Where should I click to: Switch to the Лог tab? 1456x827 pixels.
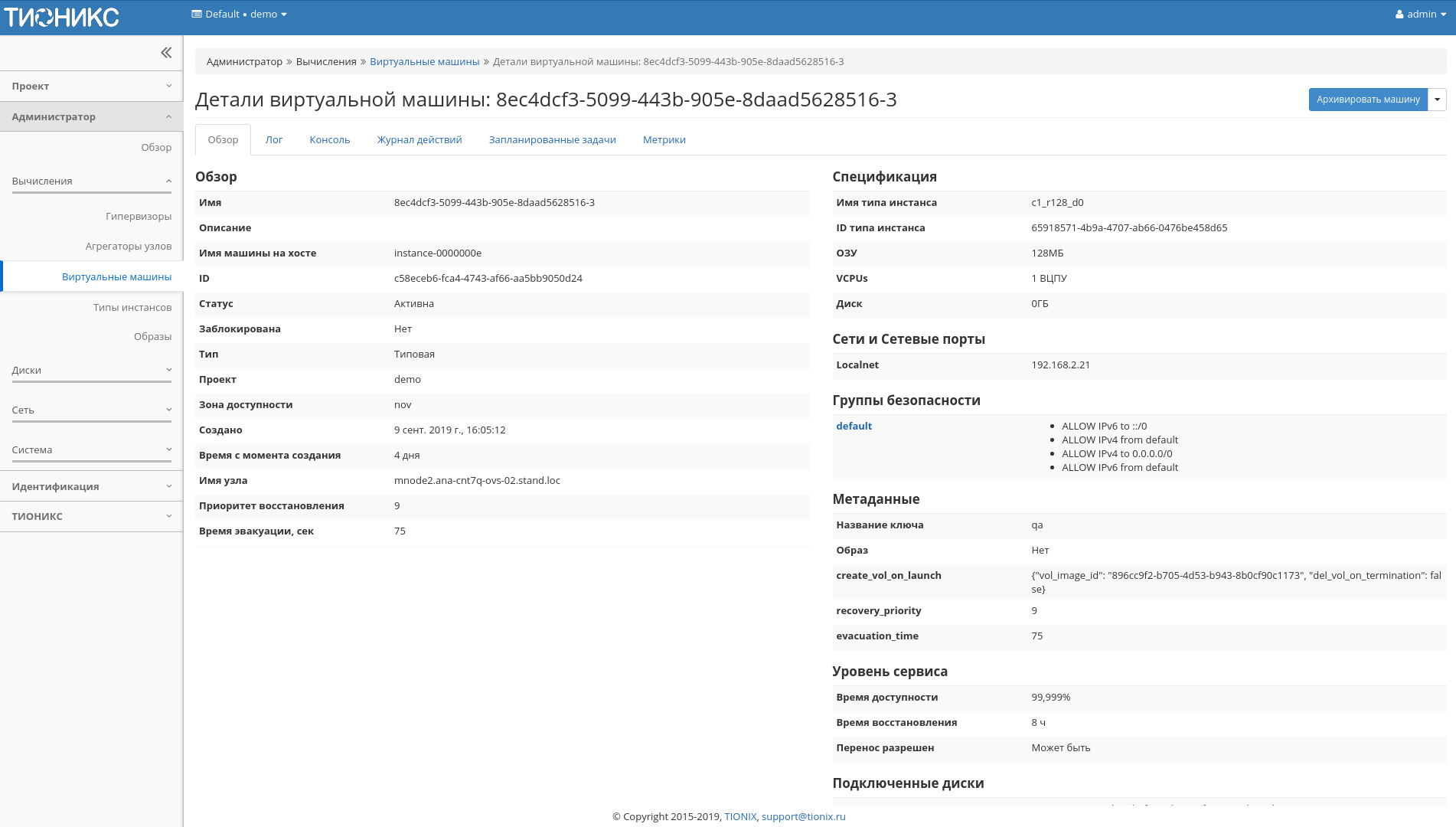click(x=274, y=139)
